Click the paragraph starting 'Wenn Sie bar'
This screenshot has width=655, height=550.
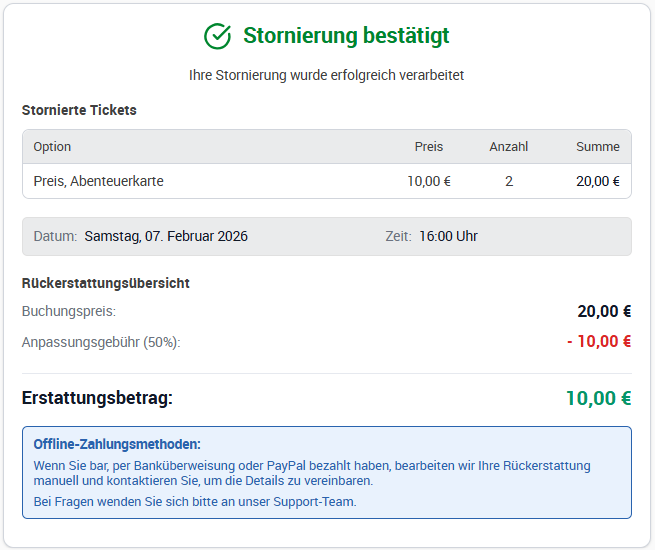pyautogui.click(x=312, y=473)
